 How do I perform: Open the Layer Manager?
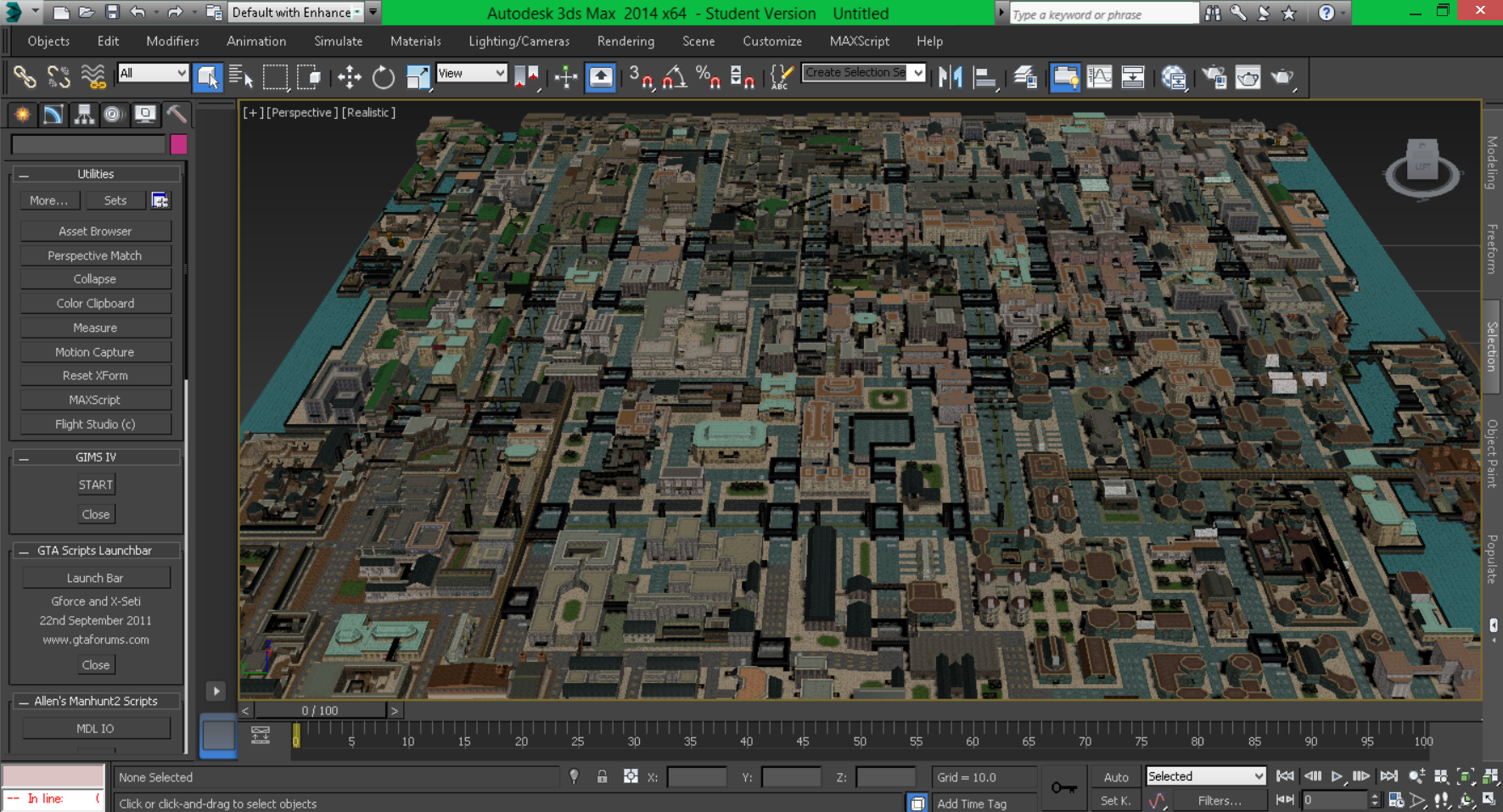pyautogui.click(x=1025, y=77)
